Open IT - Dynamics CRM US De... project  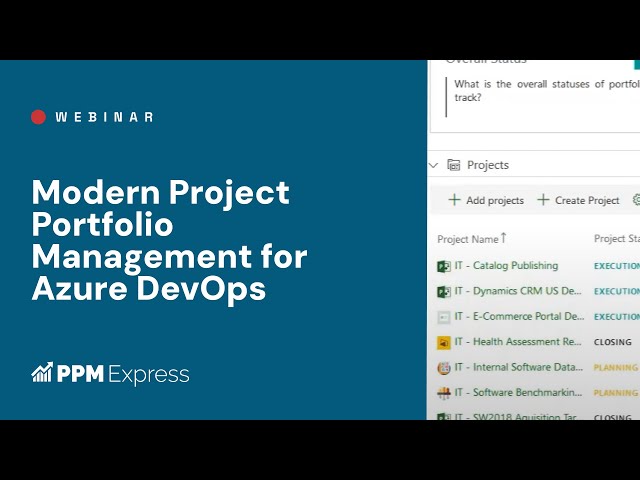(x=518, y=291)
